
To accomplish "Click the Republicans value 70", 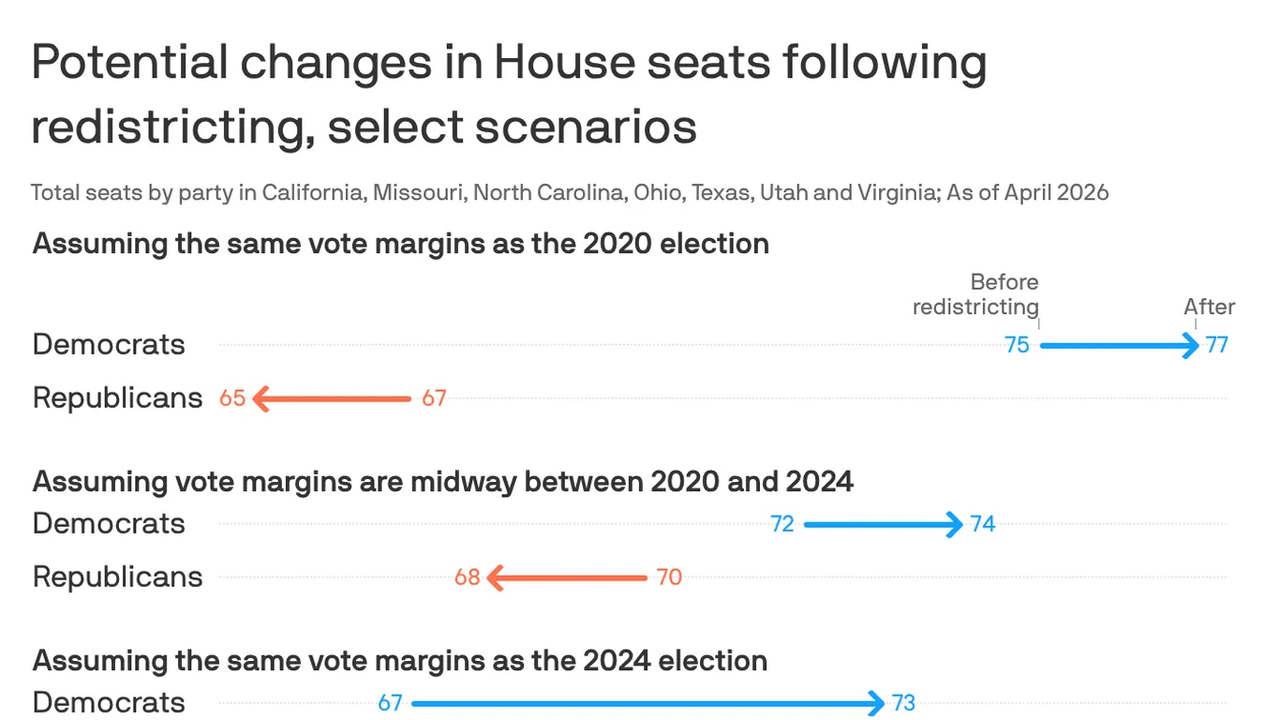I will 669,578.
